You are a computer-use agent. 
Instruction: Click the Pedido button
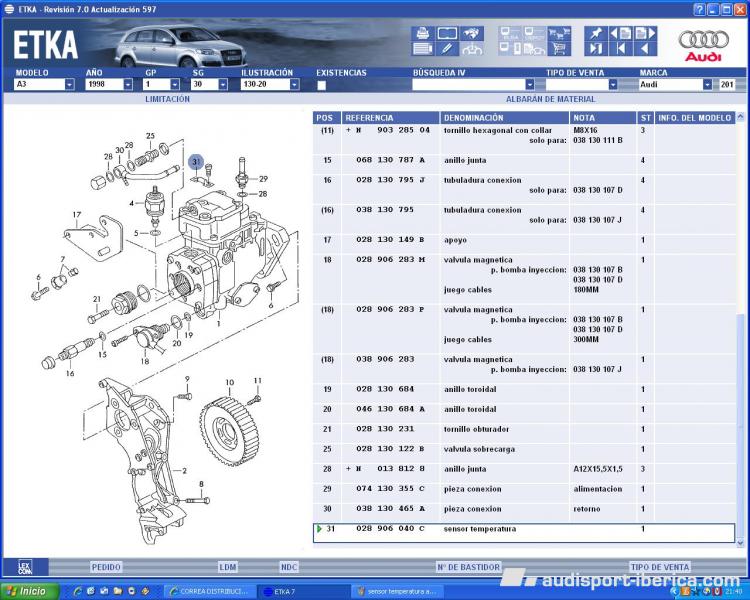(x=106, y=567)
